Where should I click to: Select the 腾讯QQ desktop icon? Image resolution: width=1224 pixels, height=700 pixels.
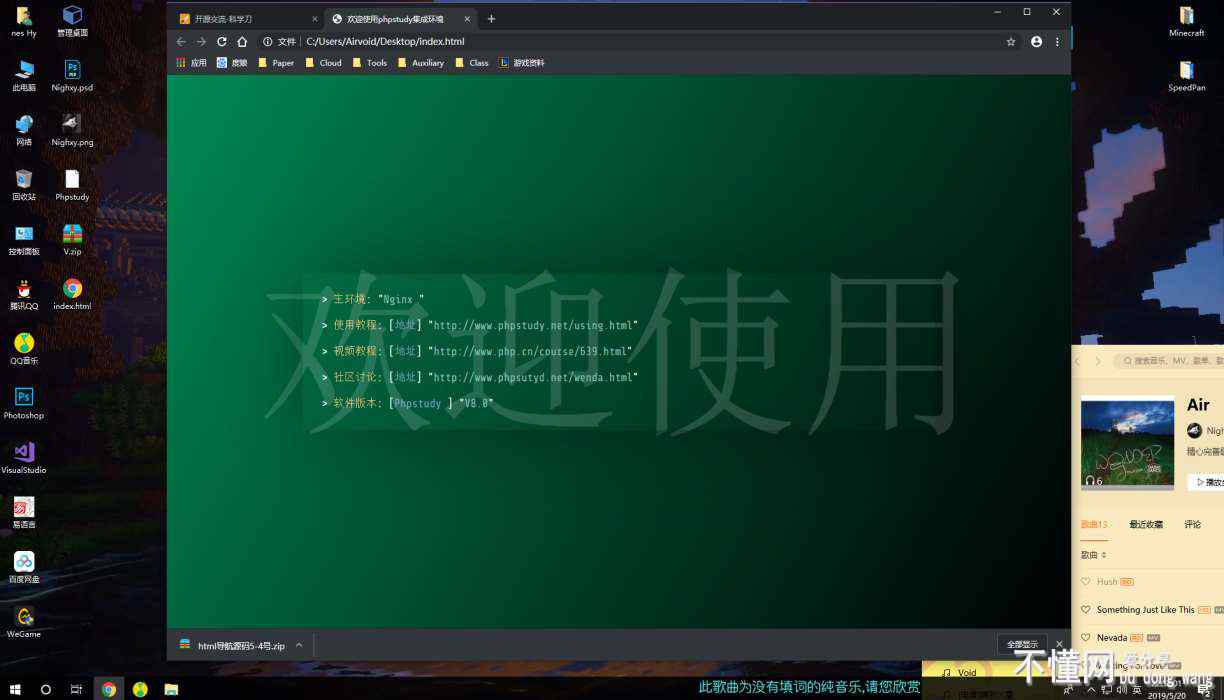[24, 295]
